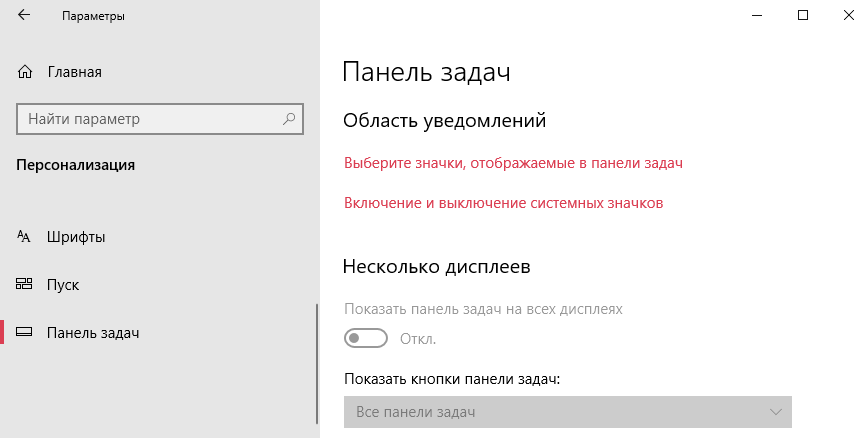Click the Пуск start icon in the sidebar
The width and height of the screenshot is (860, 438).
point(25,285)
